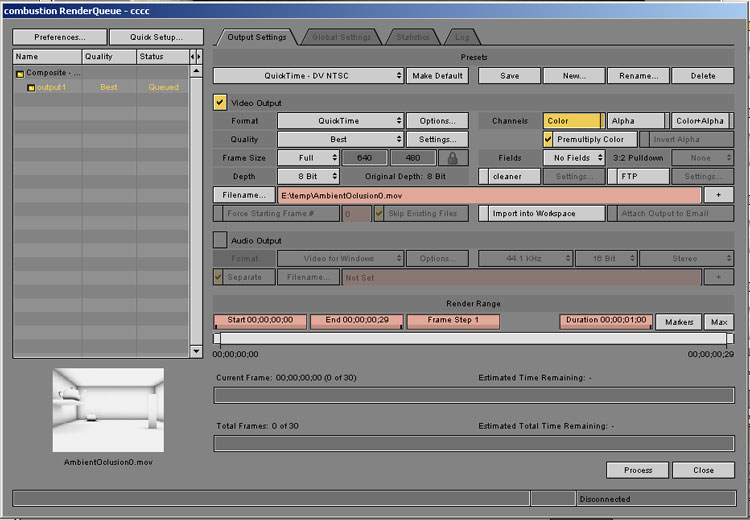
Task: Create a New preset
Action: pyautogui.click(x=574, y=76)
